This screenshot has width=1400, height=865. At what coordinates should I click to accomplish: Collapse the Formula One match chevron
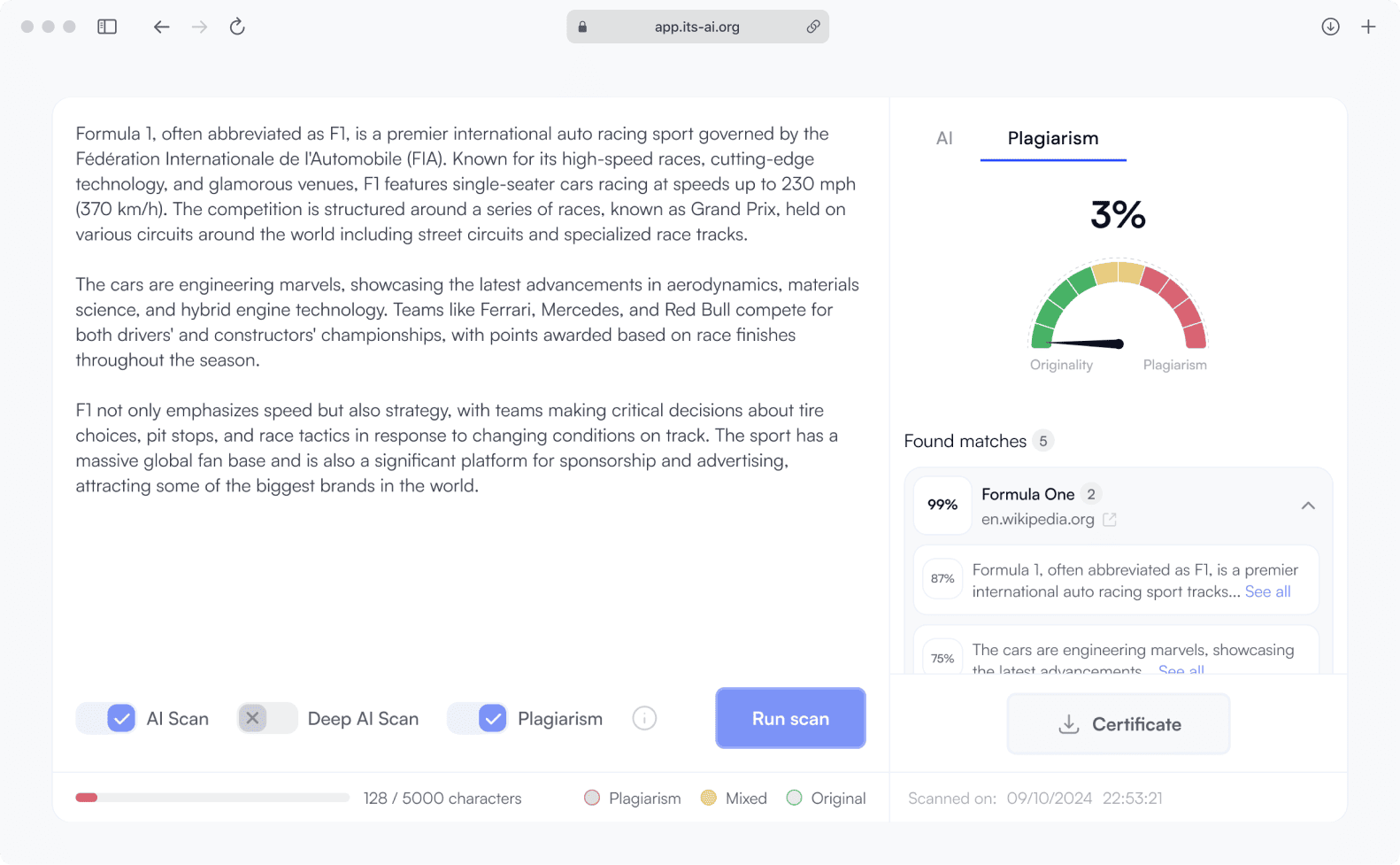click(1308, 506)
